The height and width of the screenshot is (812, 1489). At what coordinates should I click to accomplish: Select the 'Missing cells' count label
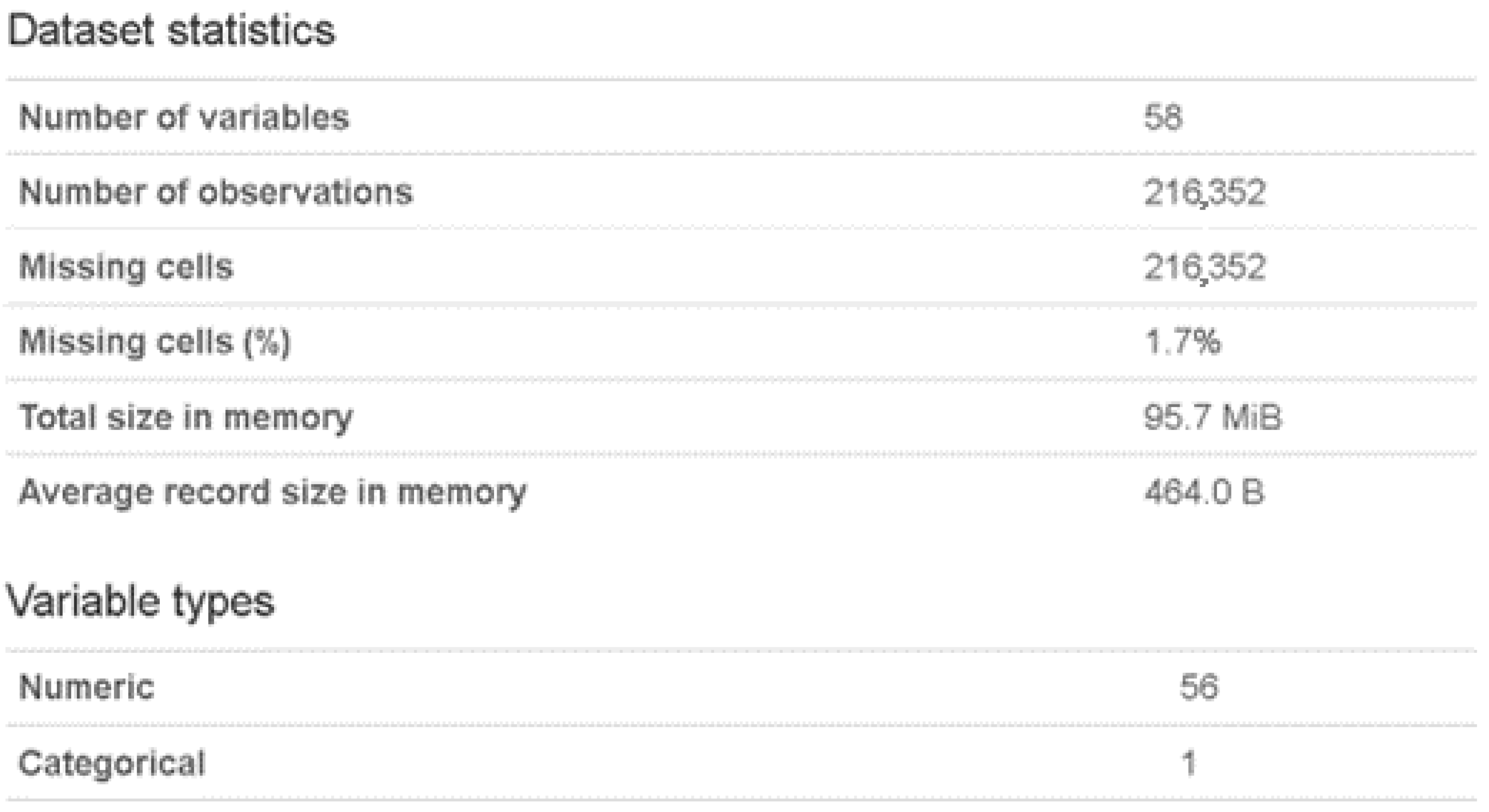tap(126, 268)
